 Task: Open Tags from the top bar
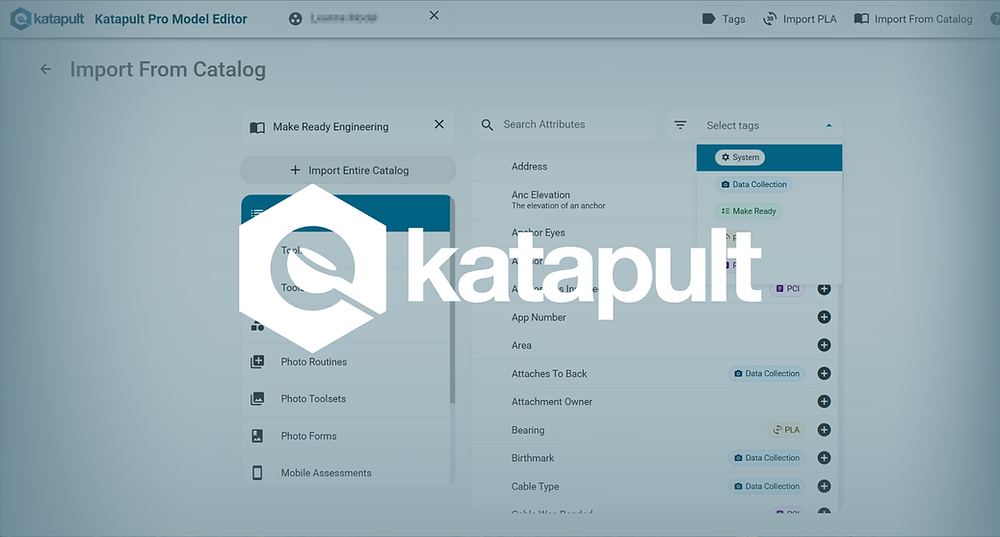pyautogui.click(x=723, y=19)
